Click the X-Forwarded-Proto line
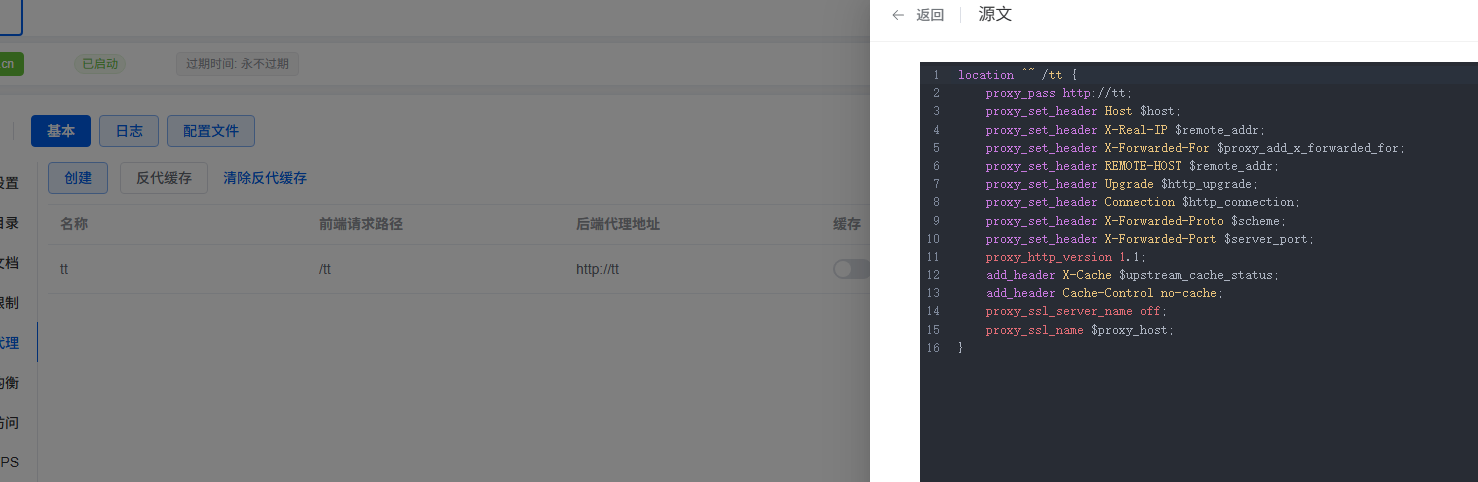Image resolution: width=1478 pixels, height=482 pixels. tap(1136, 221)
